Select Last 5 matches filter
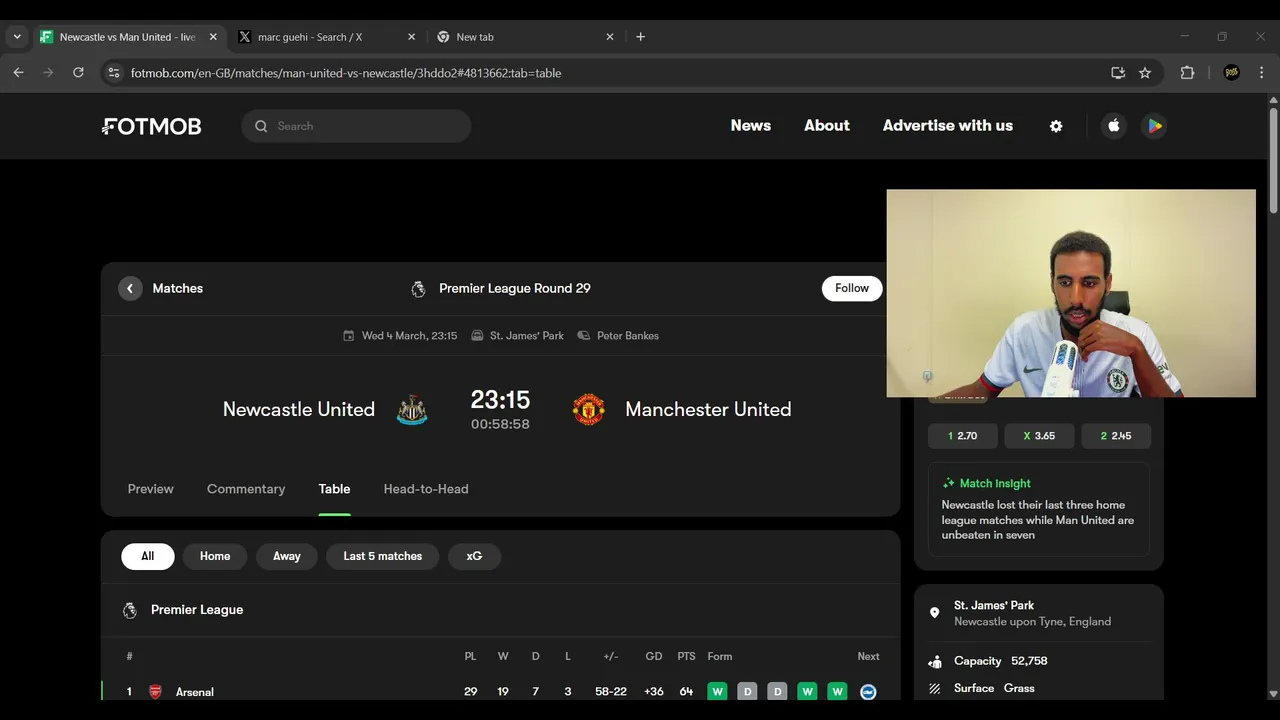The image size is (1280, 720). pos(383,556)
